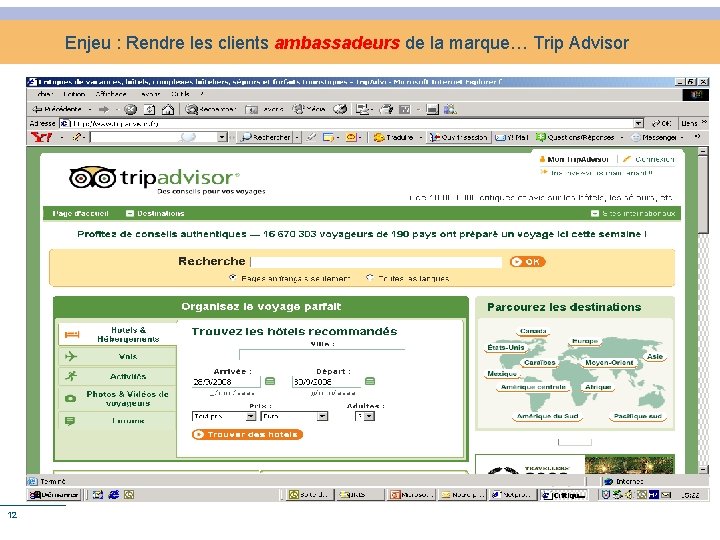This screenshot has height=540, width=720.
Task: Select Pages en français seulement radio
Action: 233,278
